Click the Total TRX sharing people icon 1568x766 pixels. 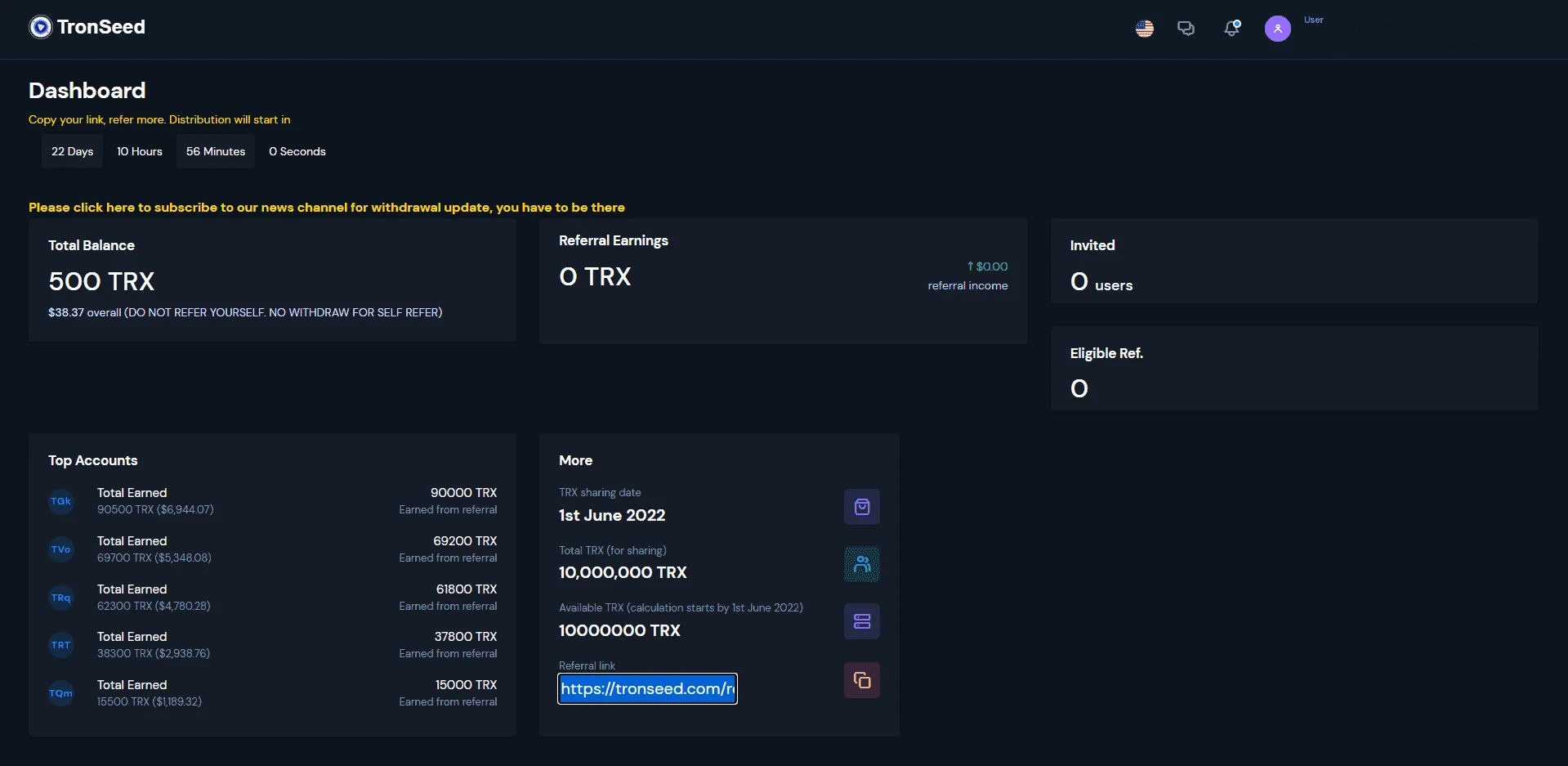click(x=862, y=564)
